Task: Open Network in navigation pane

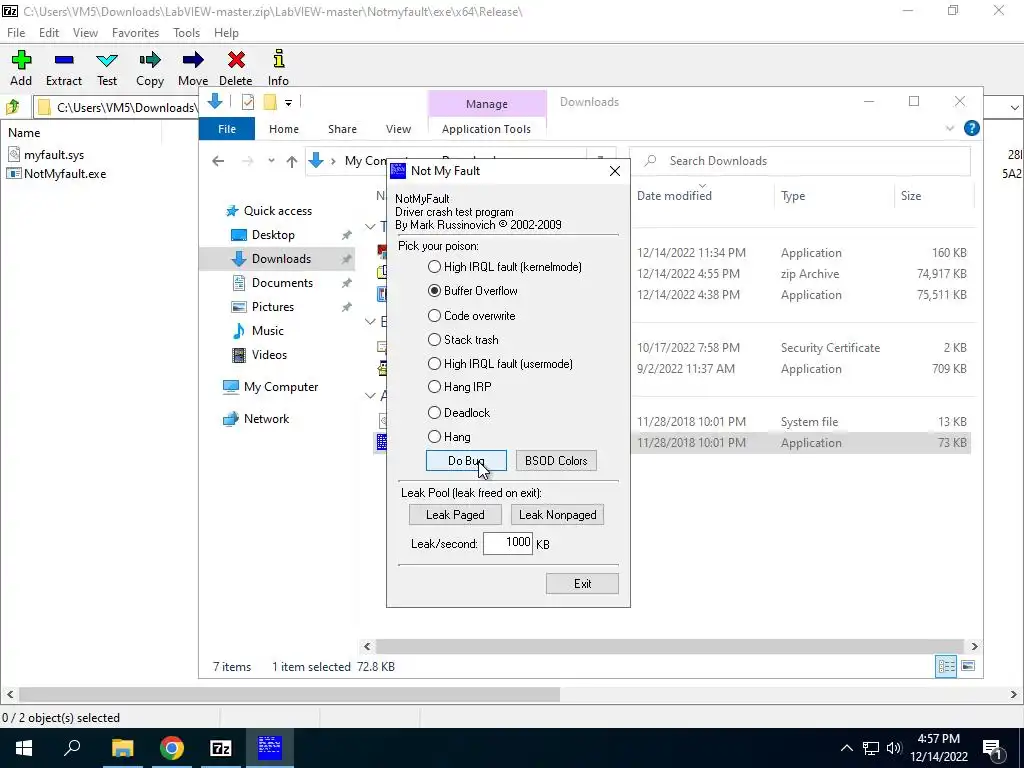Action: point(266,419)
